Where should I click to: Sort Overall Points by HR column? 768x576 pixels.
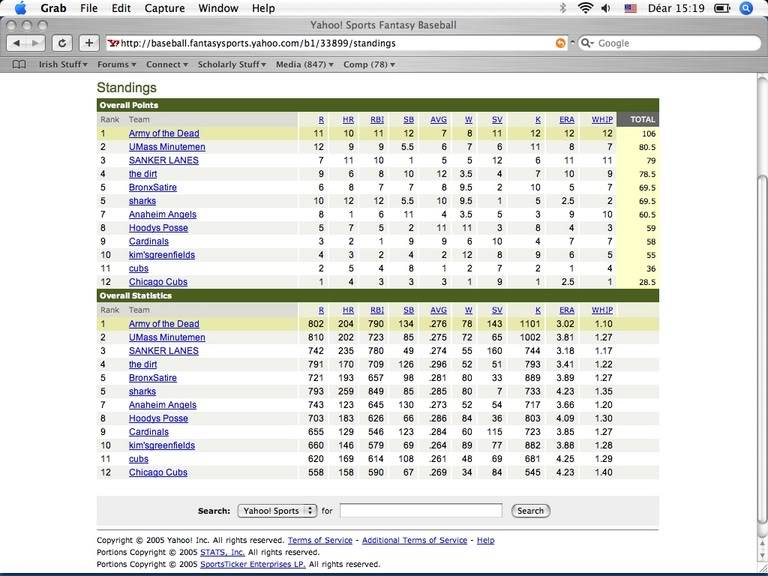(x=348, y=120)
